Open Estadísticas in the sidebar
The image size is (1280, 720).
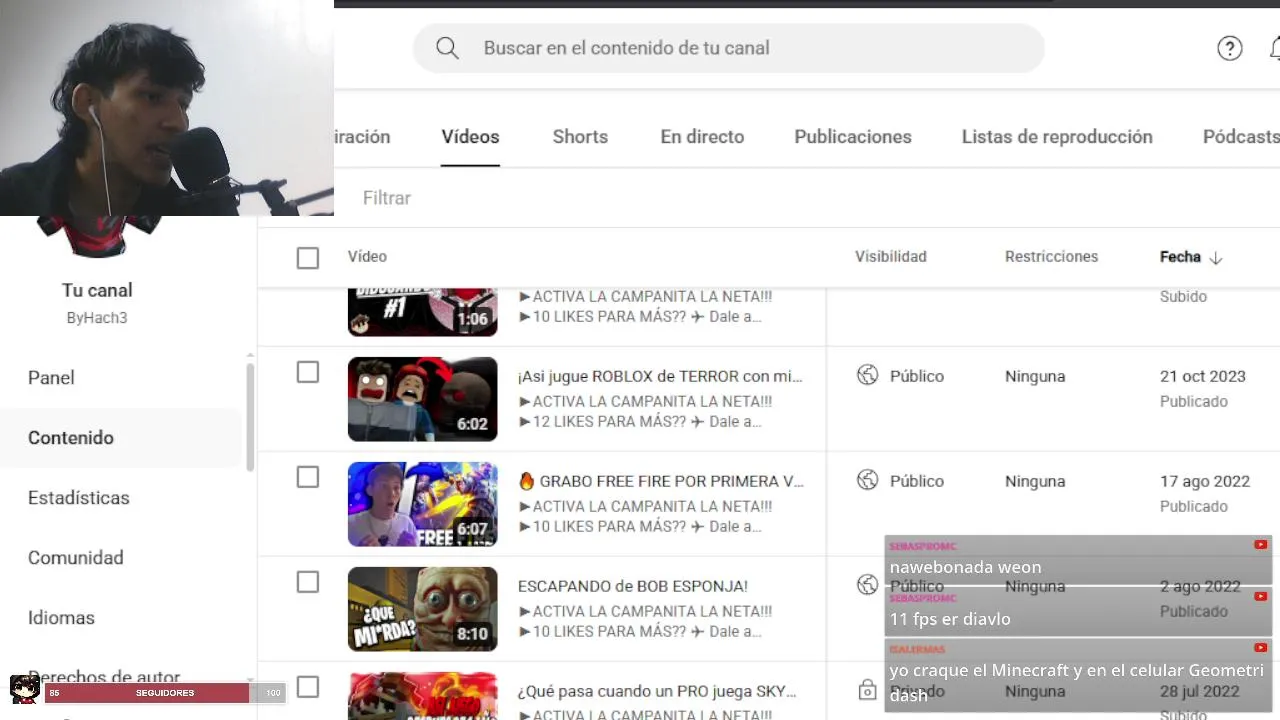[79, 498]
